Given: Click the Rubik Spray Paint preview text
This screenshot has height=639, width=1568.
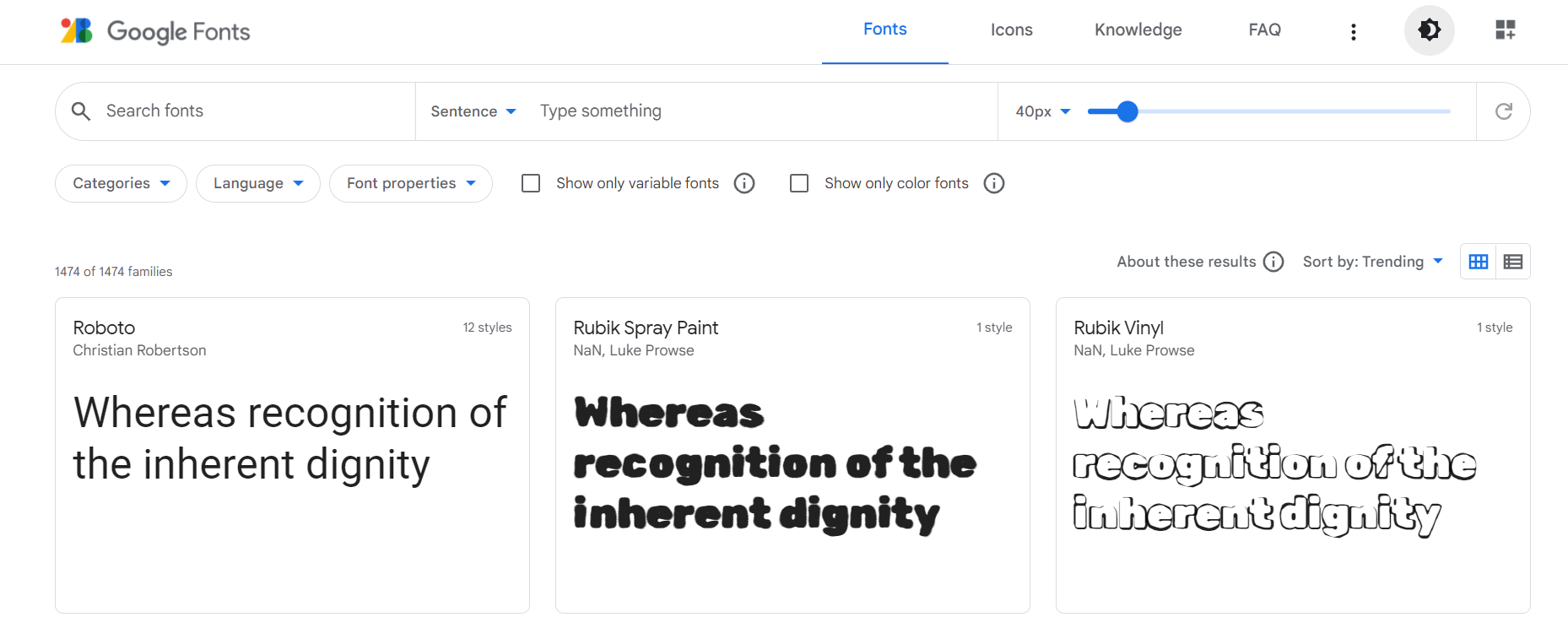Looking at the screenshot, I should pyautogui.click(x=775, y=465).
